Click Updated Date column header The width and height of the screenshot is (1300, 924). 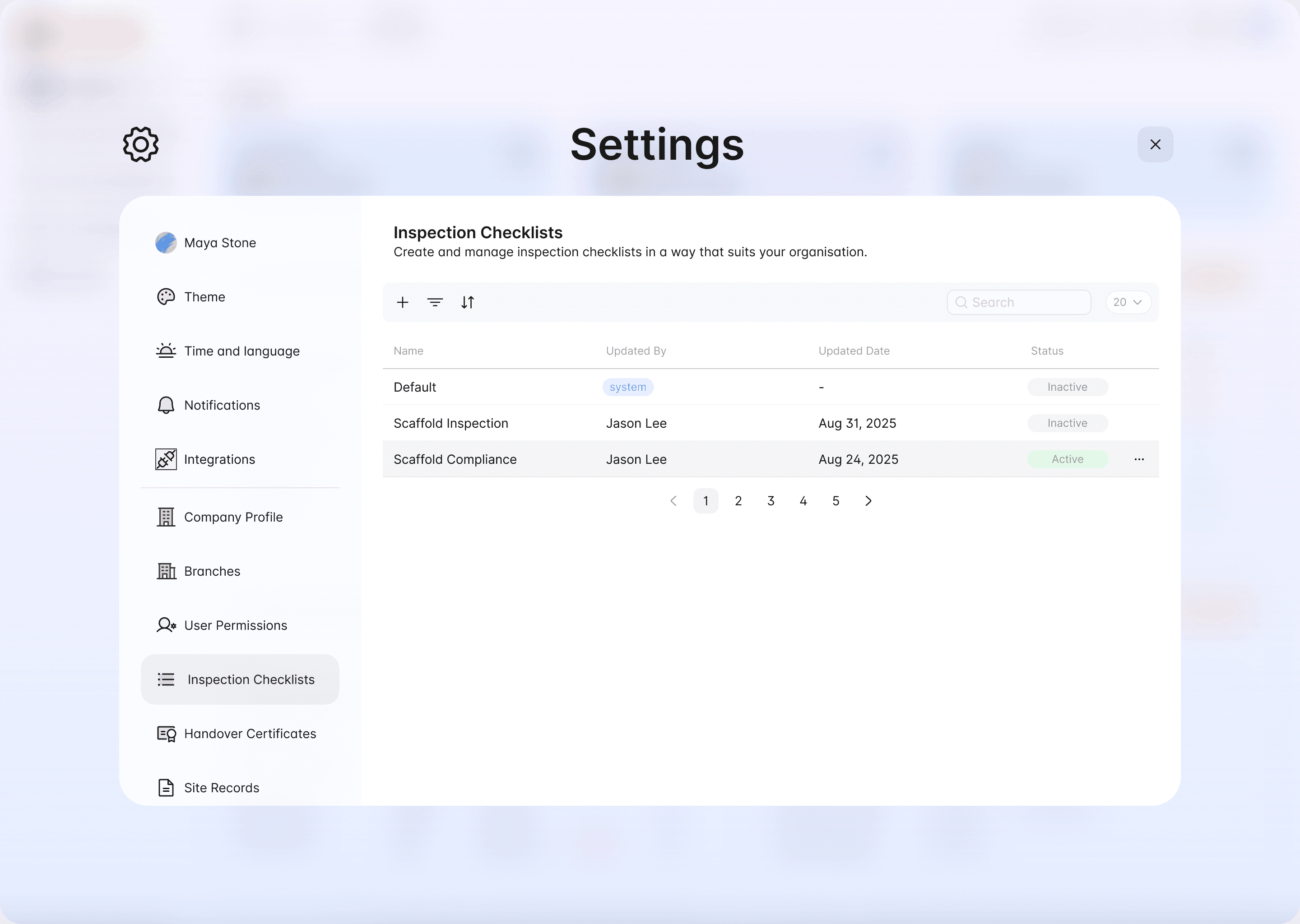click(x=854, y=351)
